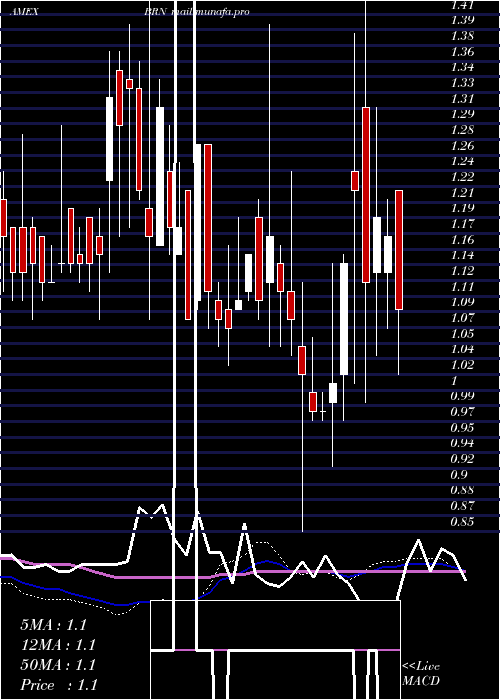The height and width of the screenshot is (700, 500).
Task: Click the 0.97 price axis label
Action: [x=462, y=412]
